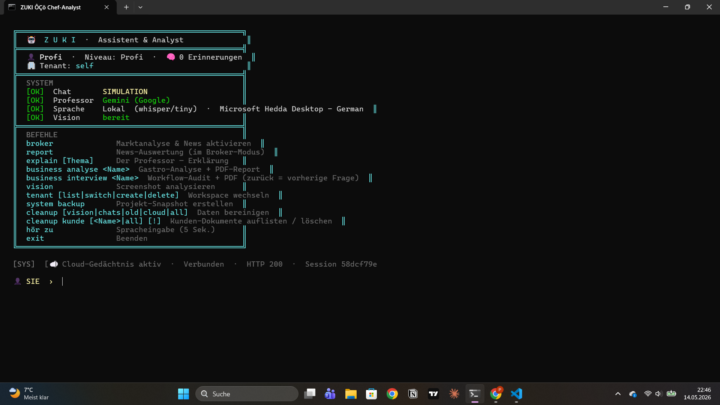Image resolution: width=720 pixels, height=405 pixels.
Task: Click "cleanup [vision|chats|old|cloud|all]" command
Action: coord(107,213)
